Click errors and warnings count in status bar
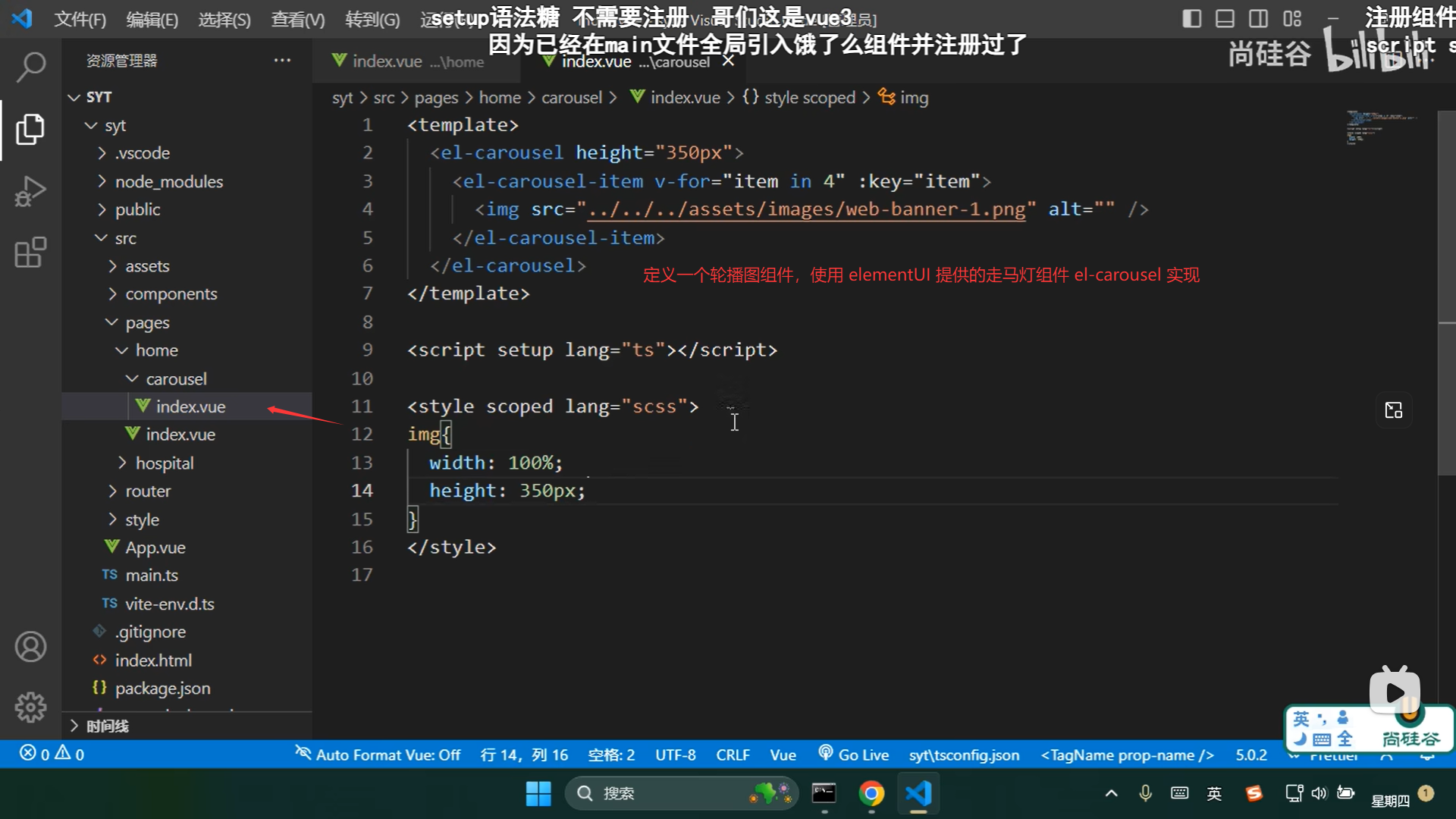The height and width of the screenshot is (819, 1456). [52, 754]
